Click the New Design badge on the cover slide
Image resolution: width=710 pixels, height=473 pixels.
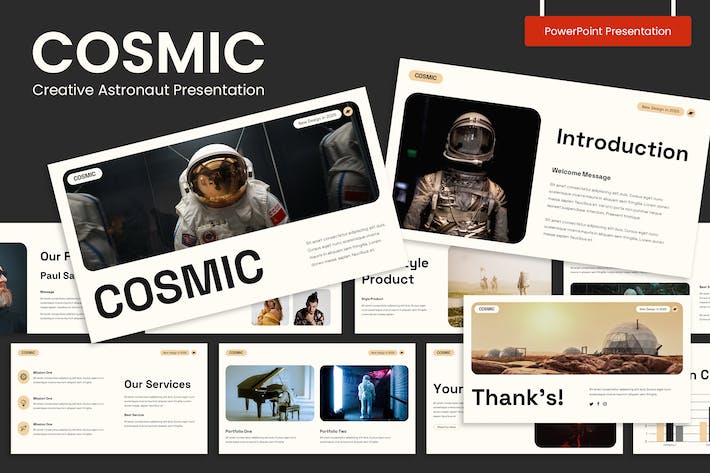[317, 119]
